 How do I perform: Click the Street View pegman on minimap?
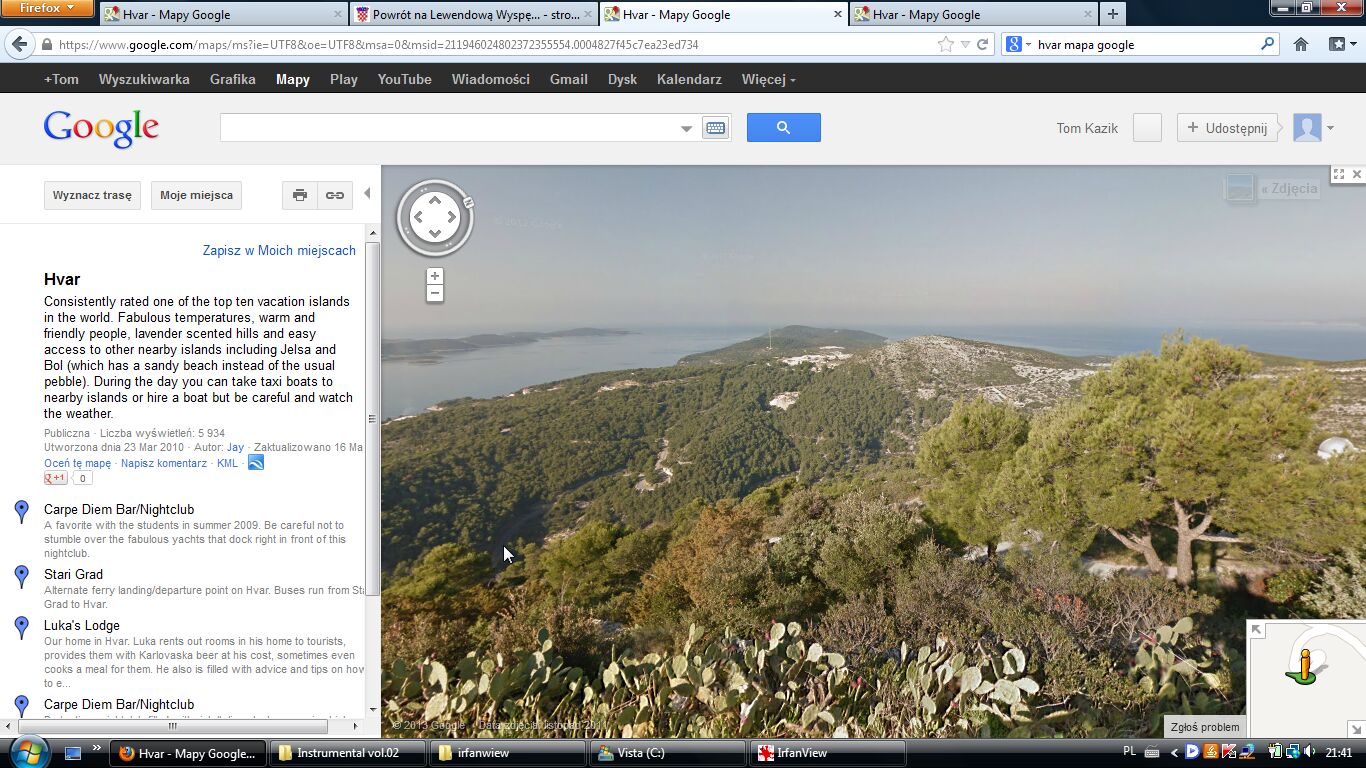1304,666
